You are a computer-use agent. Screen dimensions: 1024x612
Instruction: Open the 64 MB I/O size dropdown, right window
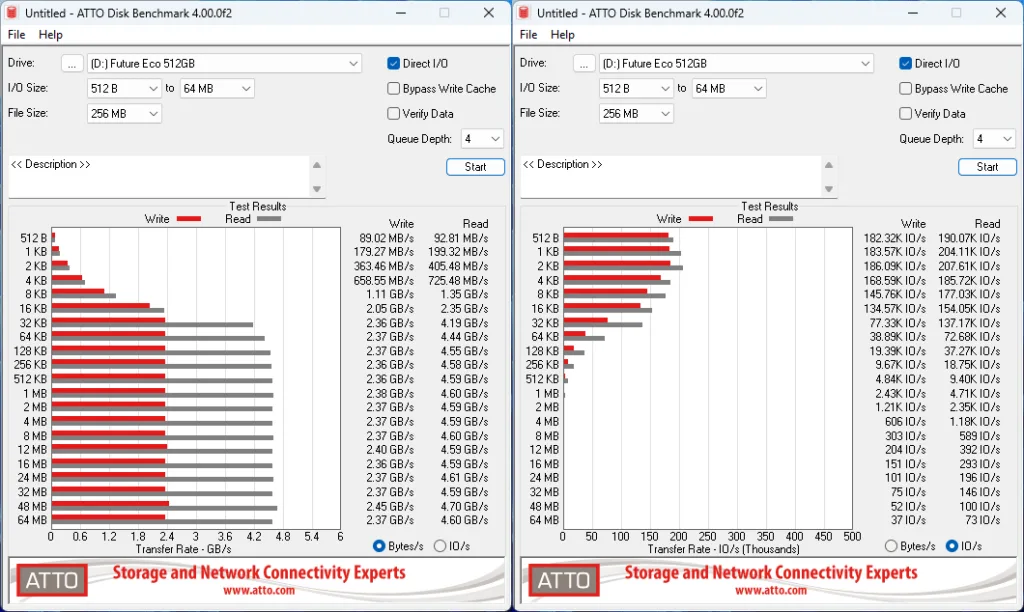[729, 88]
